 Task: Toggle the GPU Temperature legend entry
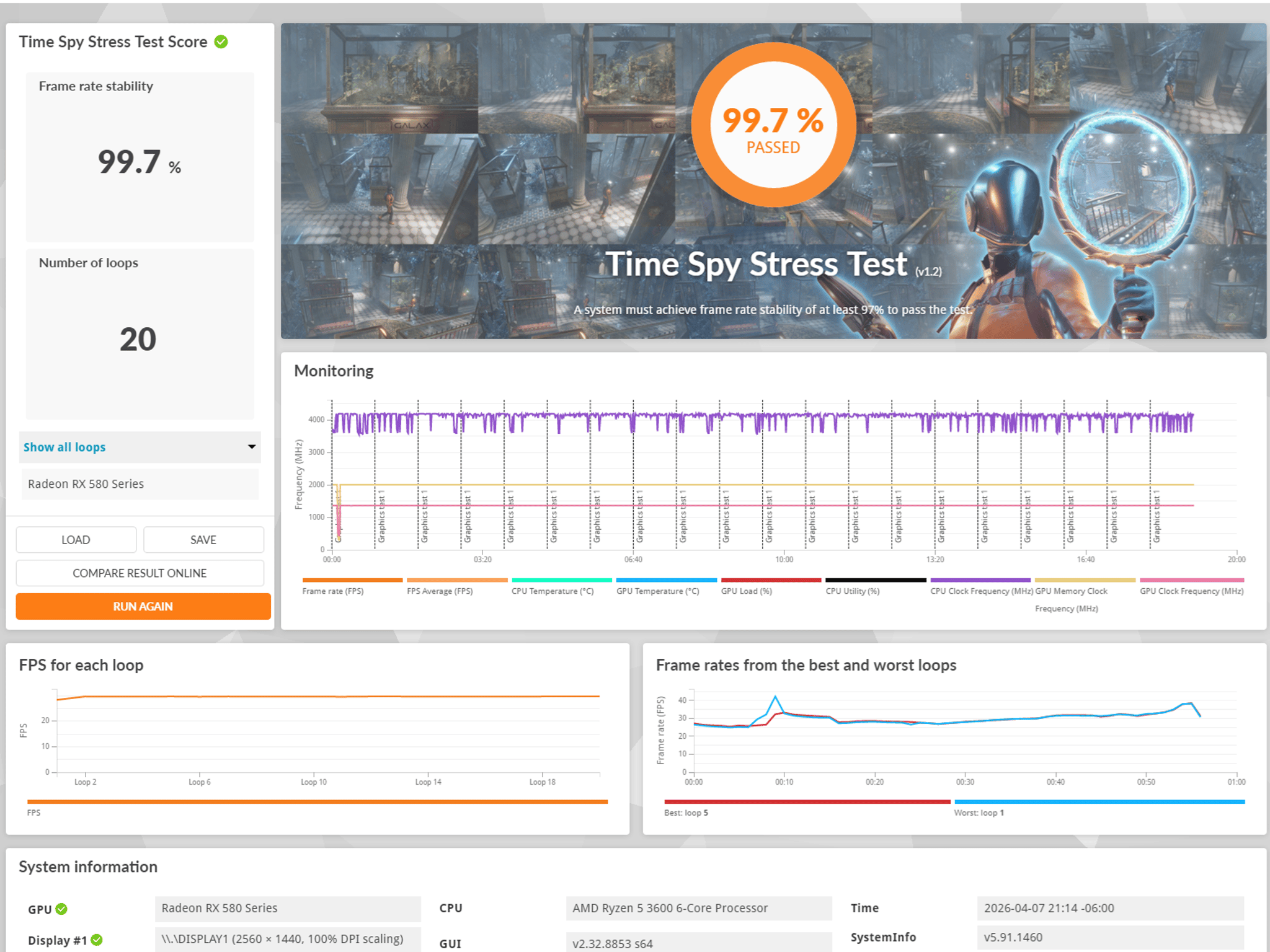(666, 586)
